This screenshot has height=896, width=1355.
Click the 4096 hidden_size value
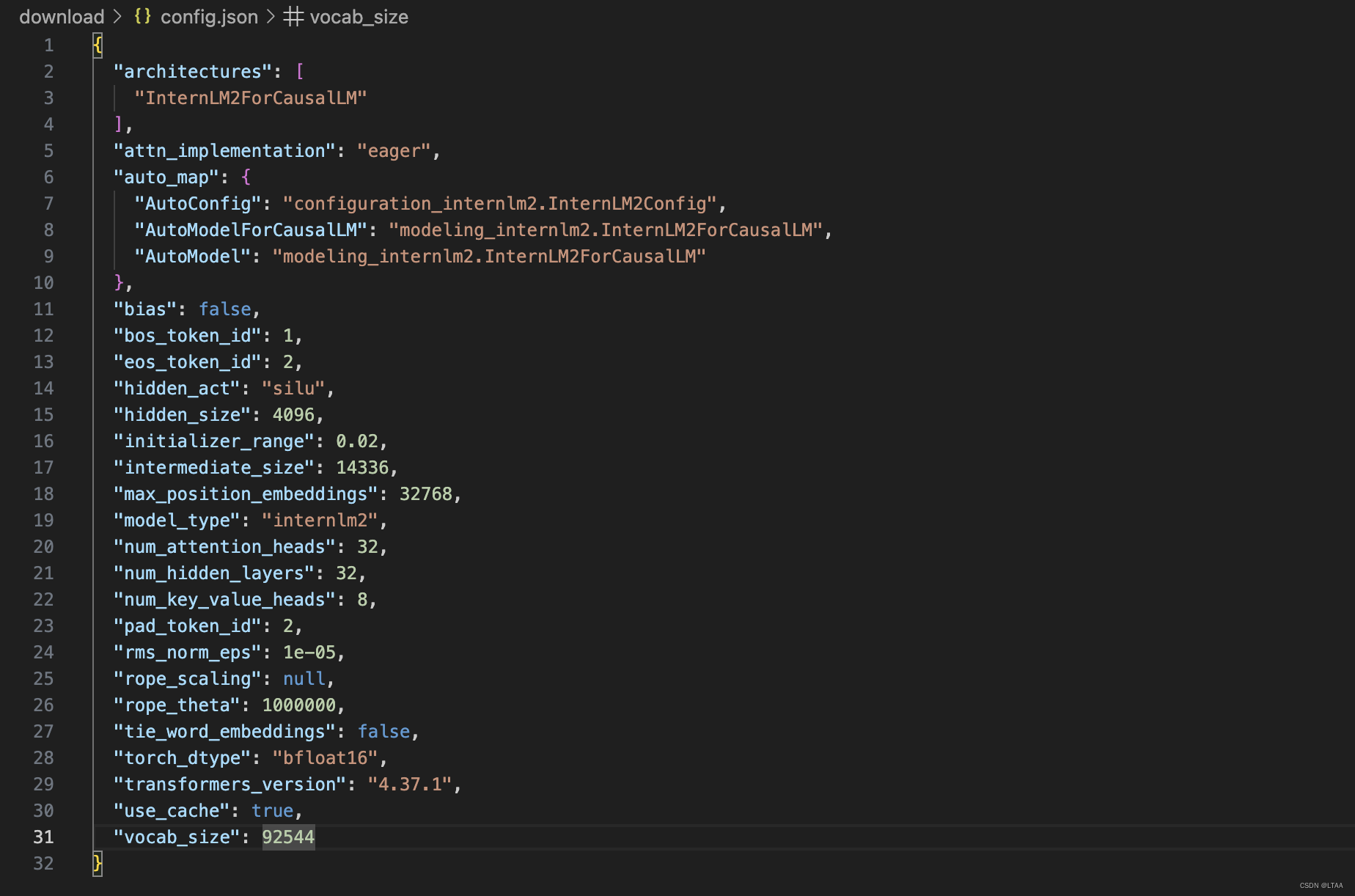pos(293,415)
